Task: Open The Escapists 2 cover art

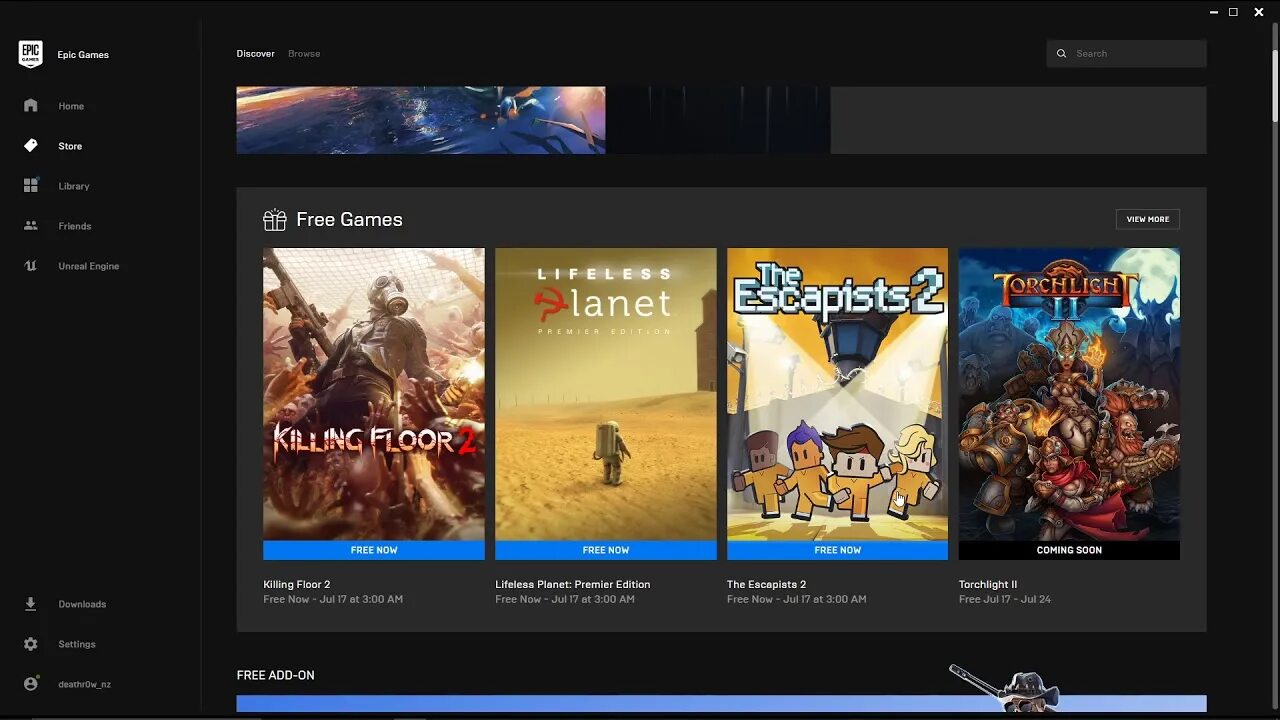Action: pyautogui.click(x=837, y=394)
